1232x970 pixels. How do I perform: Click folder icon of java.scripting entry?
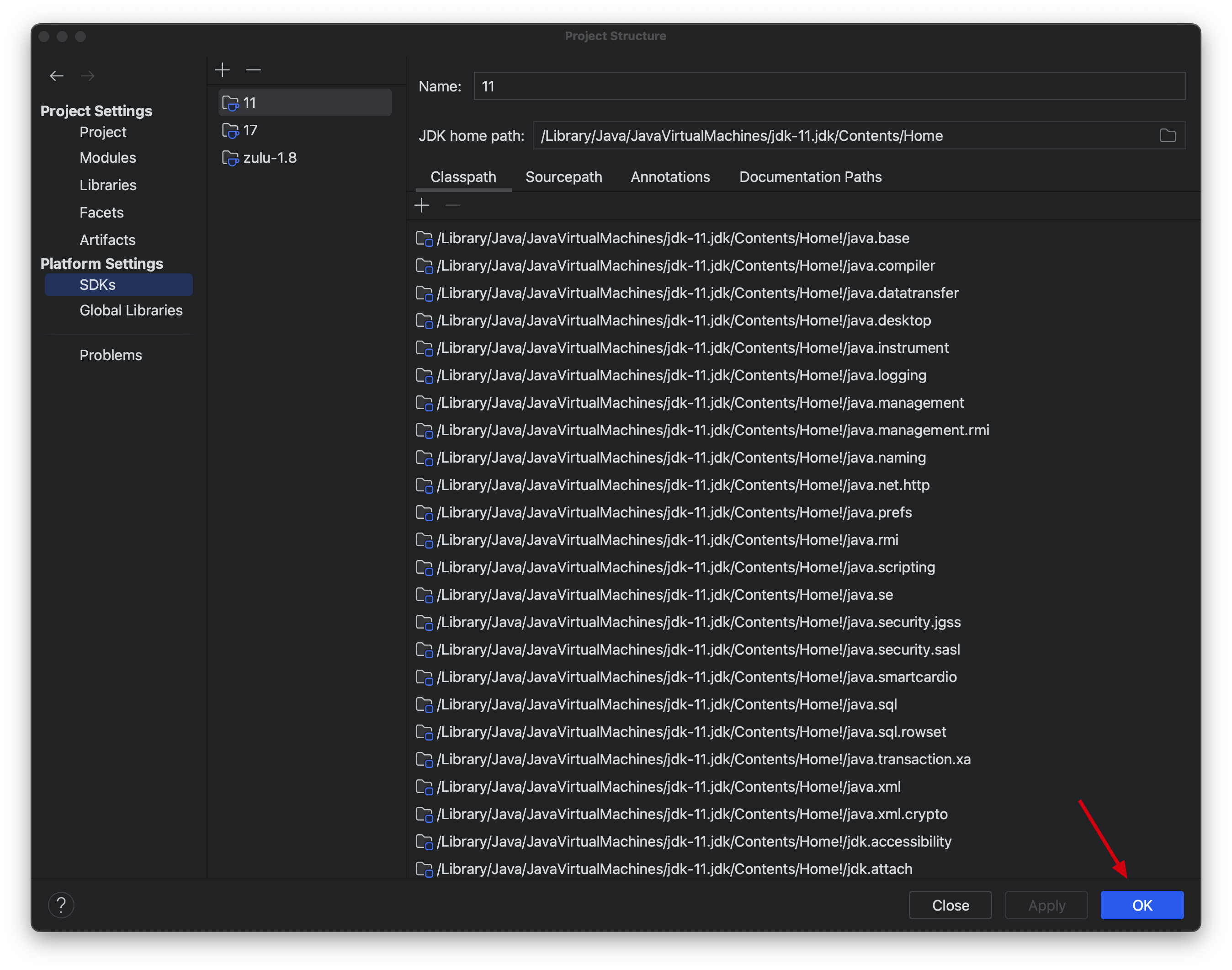coord(424,567)
